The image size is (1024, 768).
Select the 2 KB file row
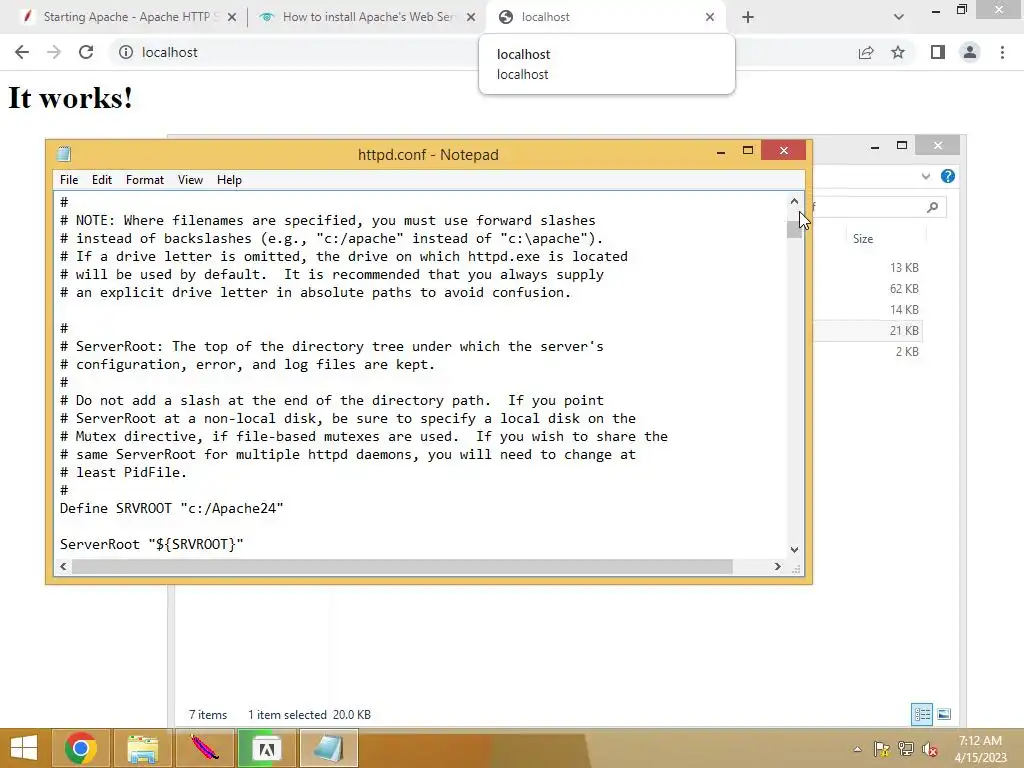pyautogui.click(x=869, y=351)
